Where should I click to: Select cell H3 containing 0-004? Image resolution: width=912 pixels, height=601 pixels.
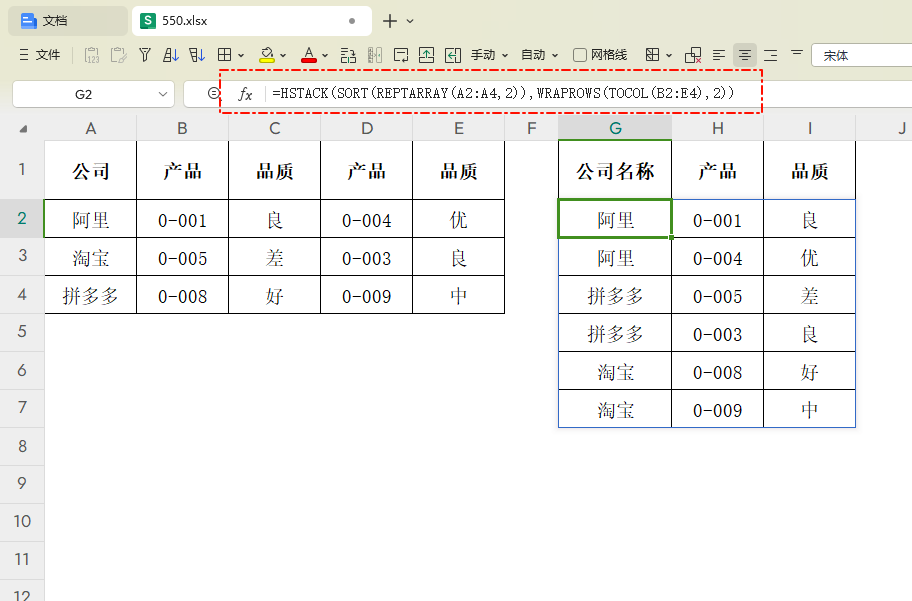point(717,257)
